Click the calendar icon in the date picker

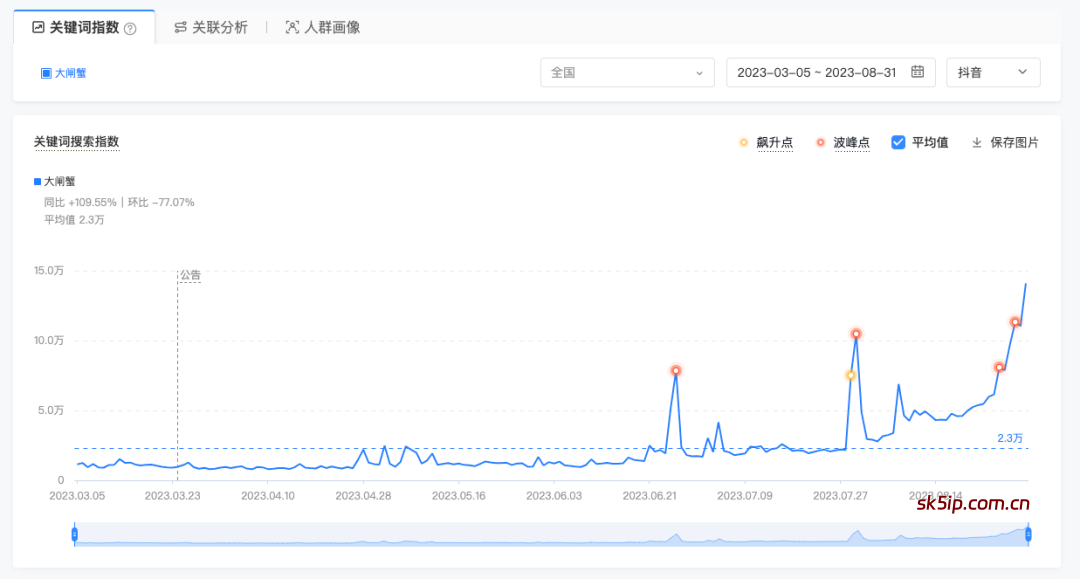click(x=916, y=72)
